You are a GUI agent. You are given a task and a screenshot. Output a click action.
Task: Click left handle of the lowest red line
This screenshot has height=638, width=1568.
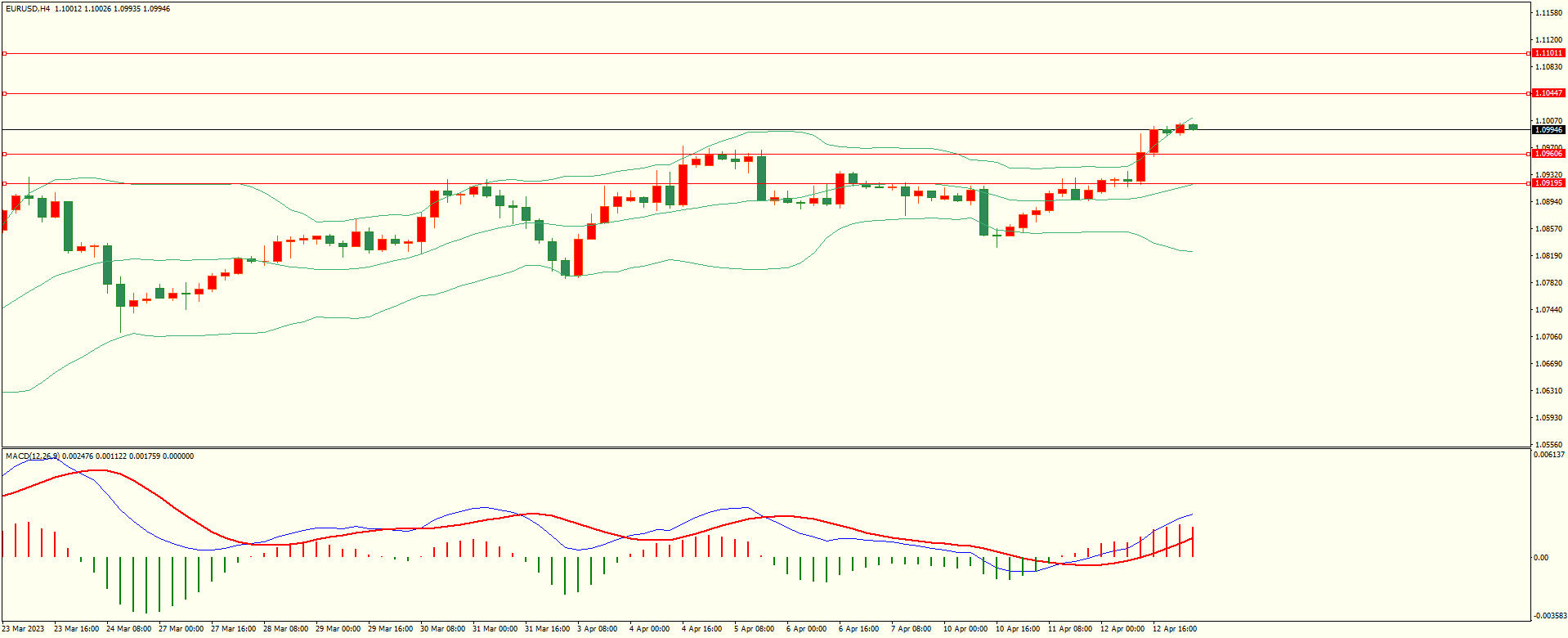tap(5, 183)
